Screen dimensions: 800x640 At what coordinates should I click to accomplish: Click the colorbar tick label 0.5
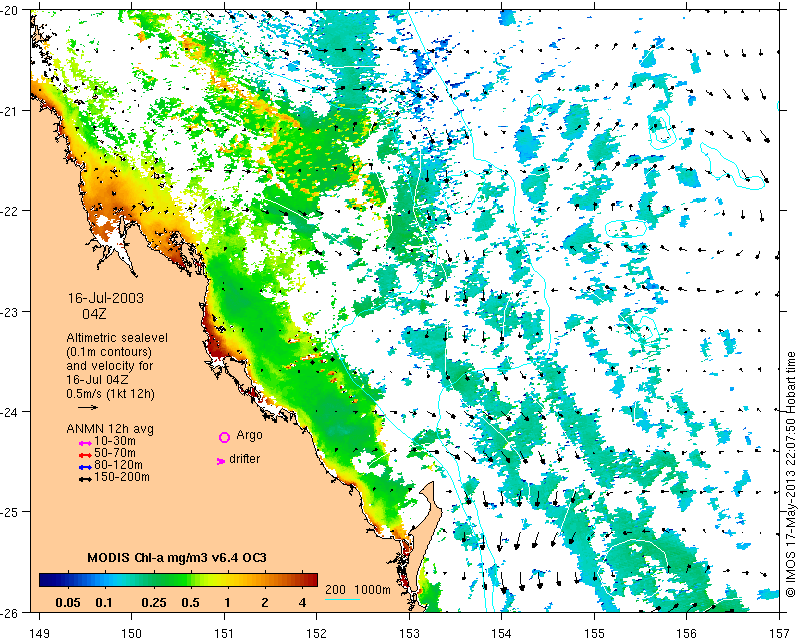(190, 603)
